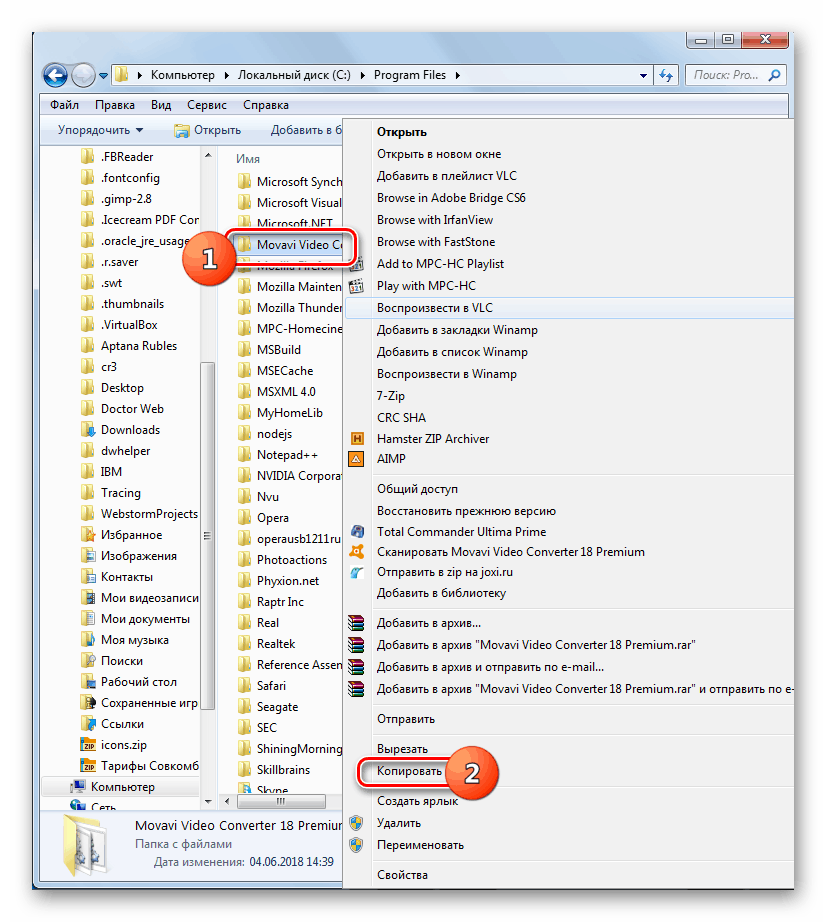Click the Movavi folder thumbnail in details pane

[86, 844]
